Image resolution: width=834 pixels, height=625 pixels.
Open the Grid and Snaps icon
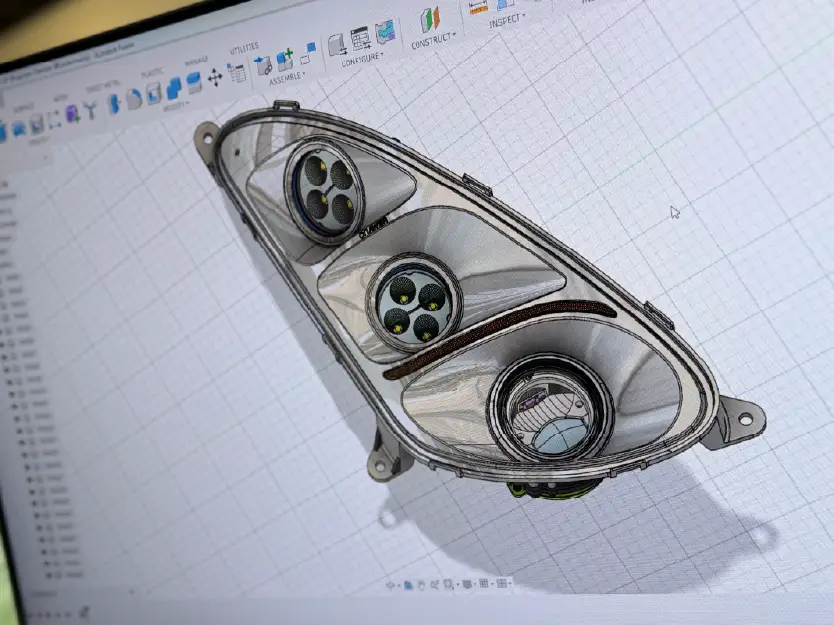(483, 584)
